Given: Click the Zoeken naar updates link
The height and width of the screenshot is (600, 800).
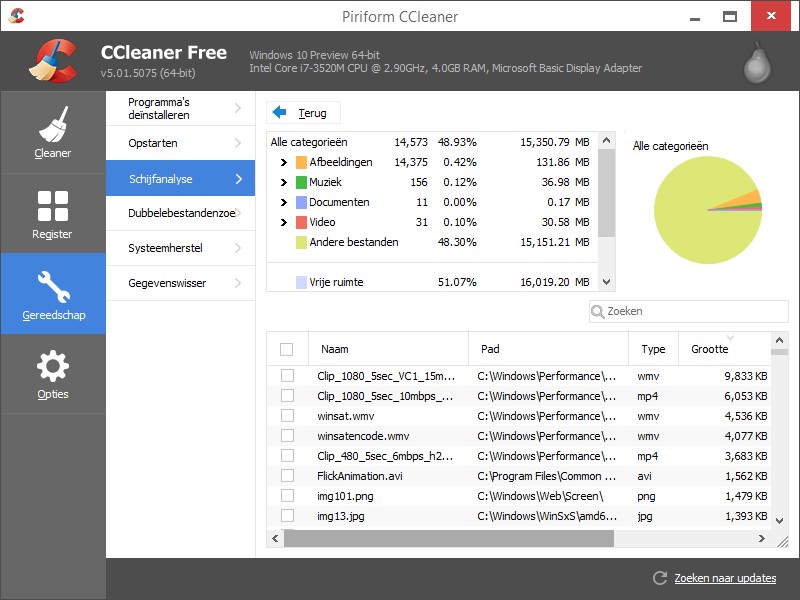Looking at the screenshot, I should pyautogui.click(x=724, y=578).
